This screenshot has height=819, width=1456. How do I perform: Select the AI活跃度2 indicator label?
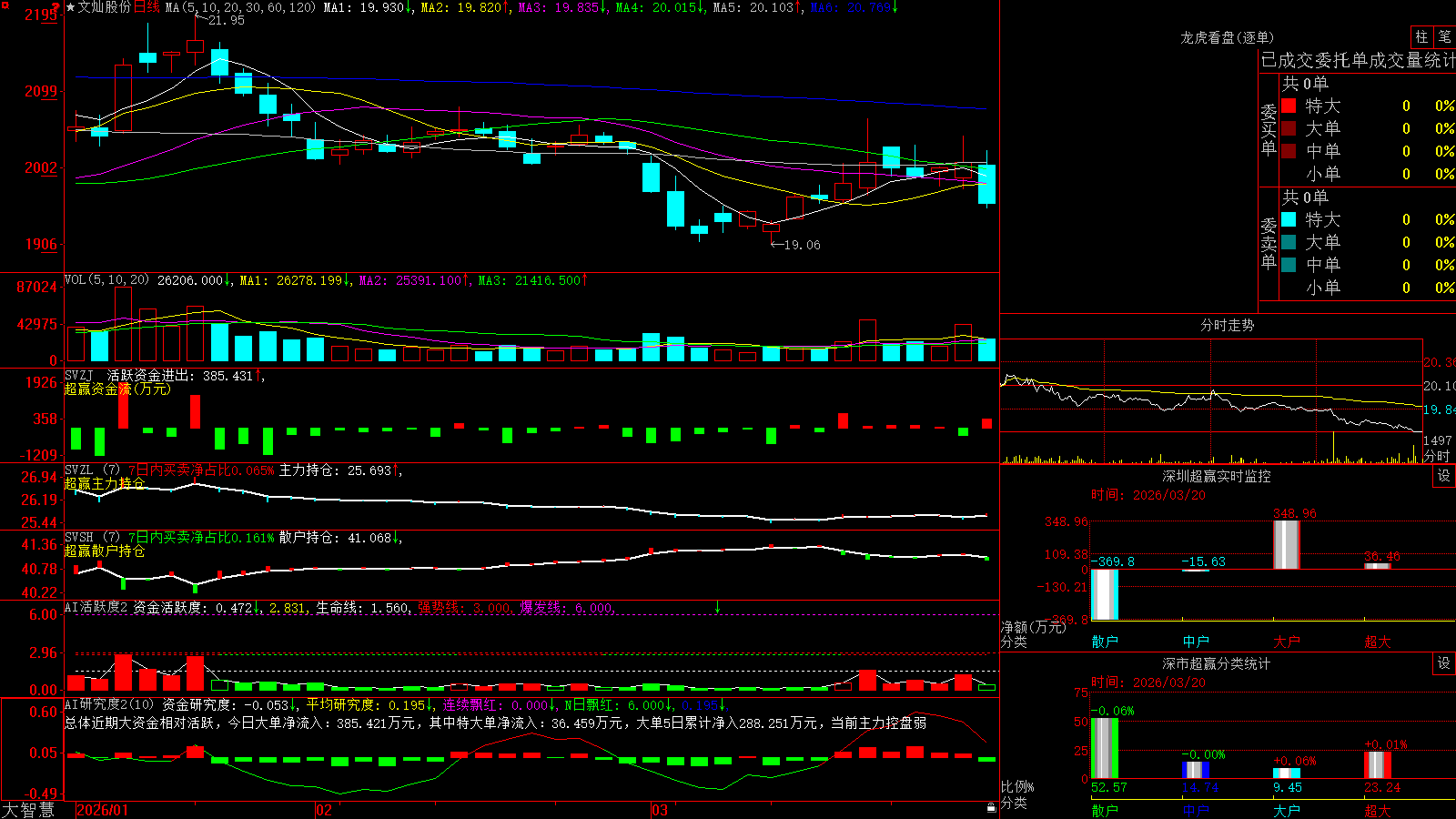pos(96,607)
